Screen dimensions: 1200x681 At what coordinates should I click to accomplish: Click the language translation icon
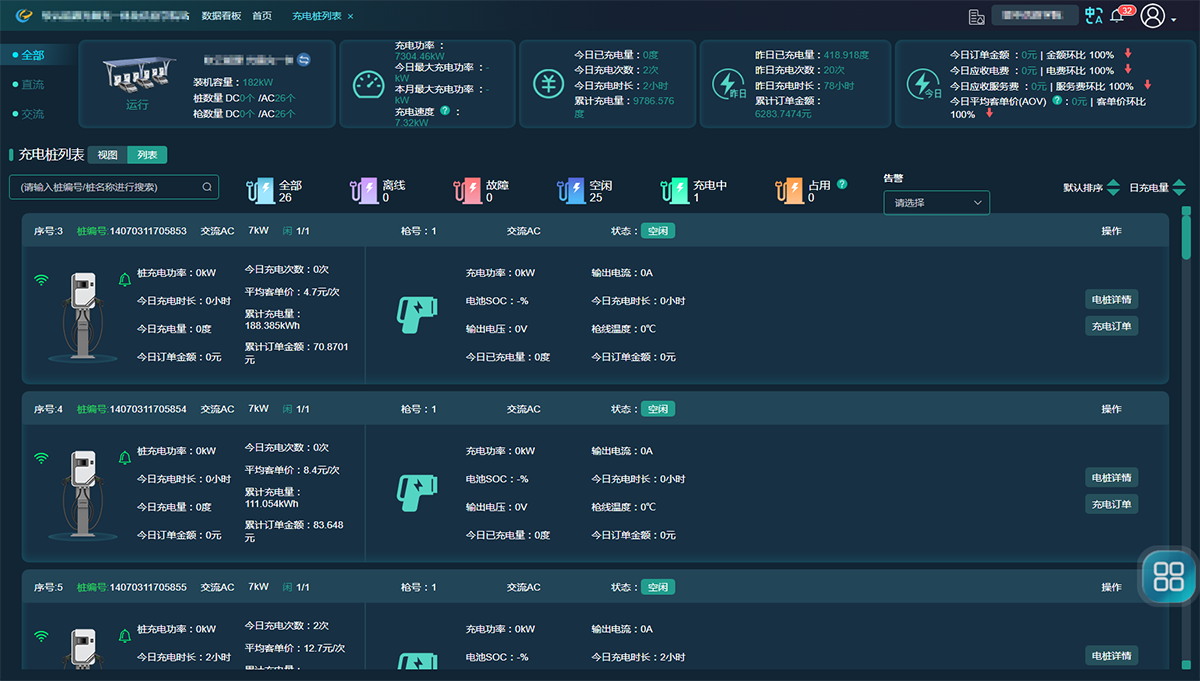tap(1094, 16)
